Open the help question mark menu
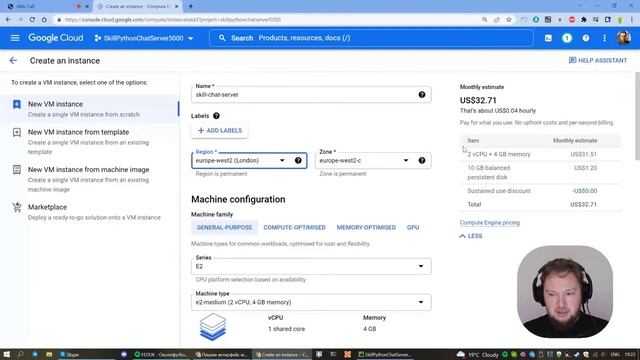Screen dimensions: 640x360 tap(586, 38)
